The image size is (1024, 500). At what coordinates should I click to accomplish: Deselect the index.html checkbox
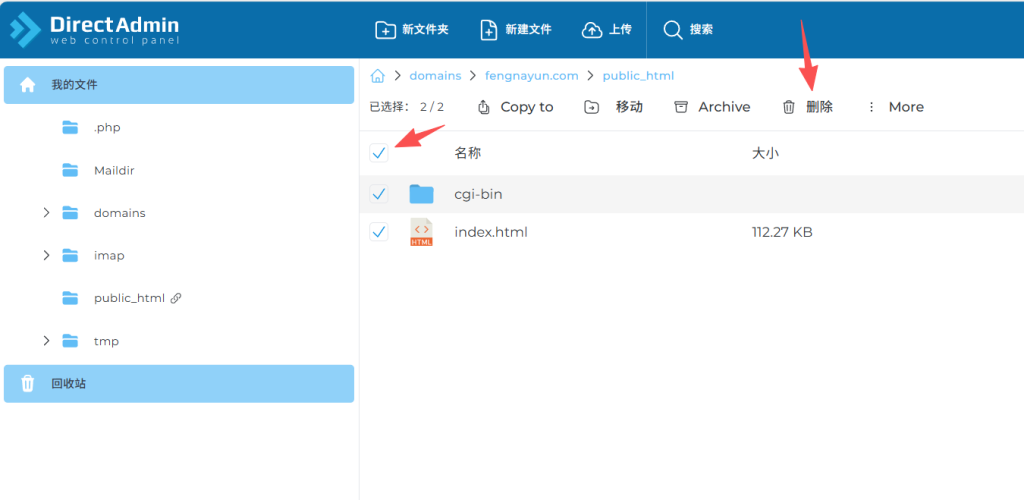pos(379,232)
